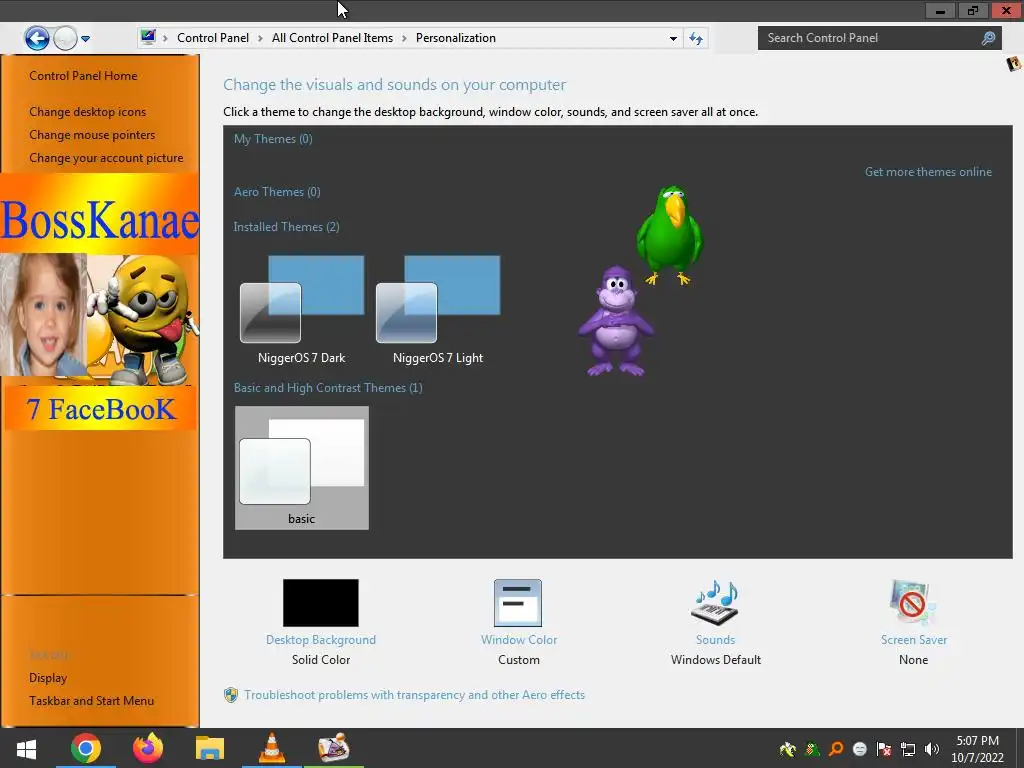Click the green parrot character
The image size is (1024, 768).
(x=670, y=235)
